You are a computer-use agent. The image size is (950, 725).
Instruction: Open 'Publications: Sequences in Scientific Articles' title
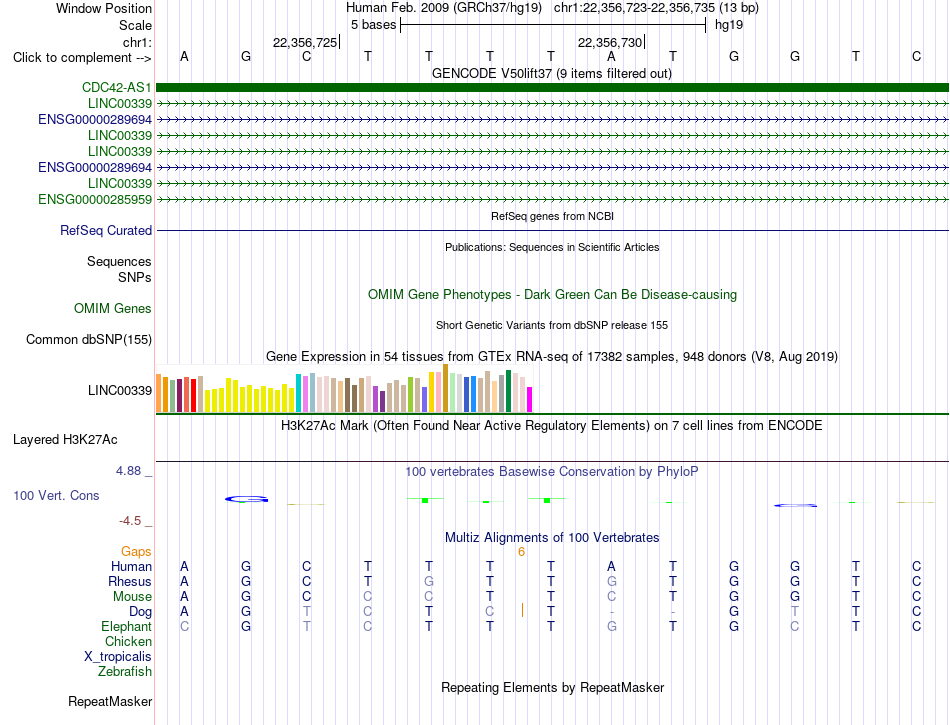click(552, 247)
